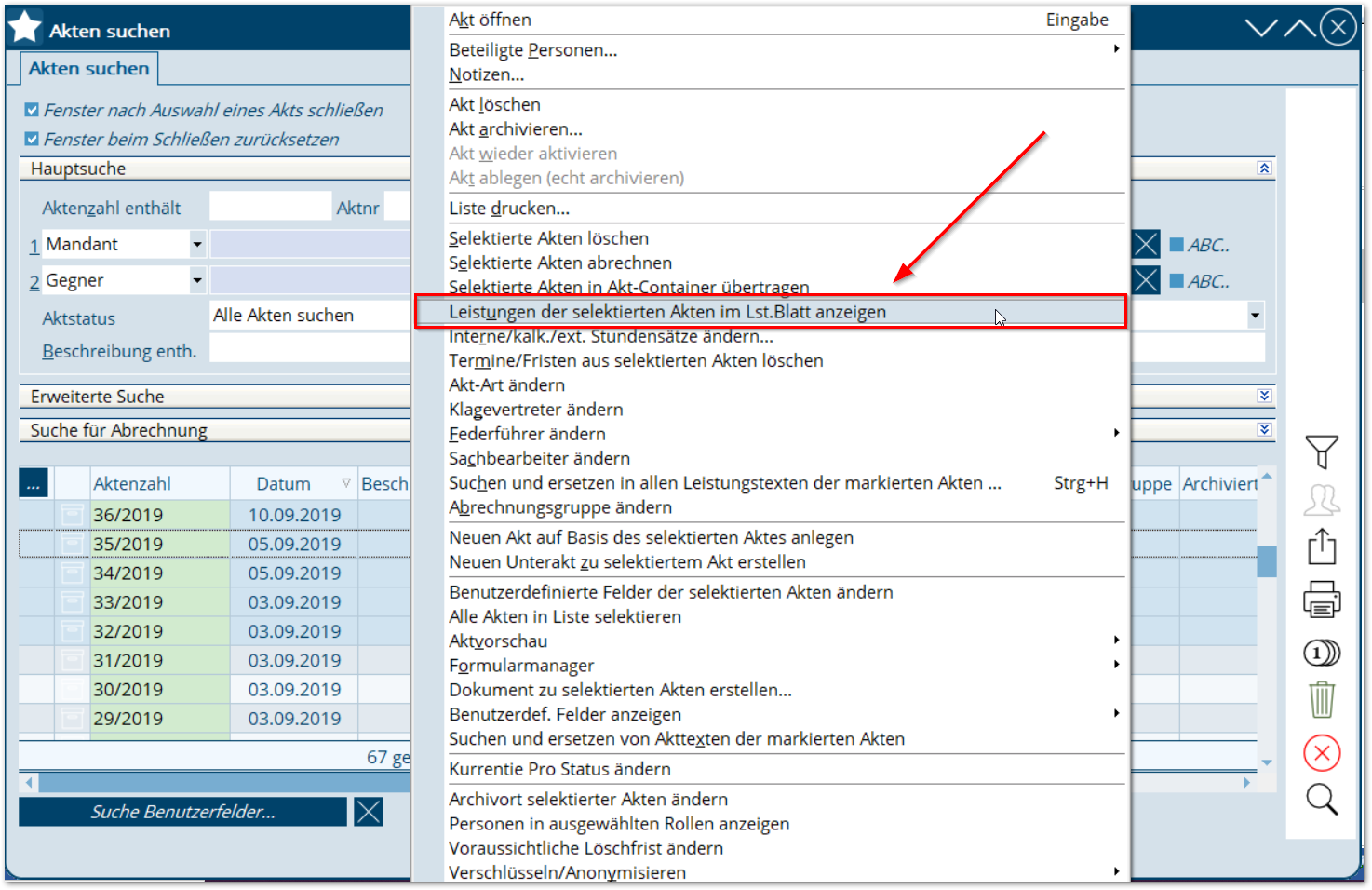The height and width of the screenshot is (890, 1372).
Task: Sort by Aktenzahl column header
Action: pyautogui.click(x=160, y=483)
